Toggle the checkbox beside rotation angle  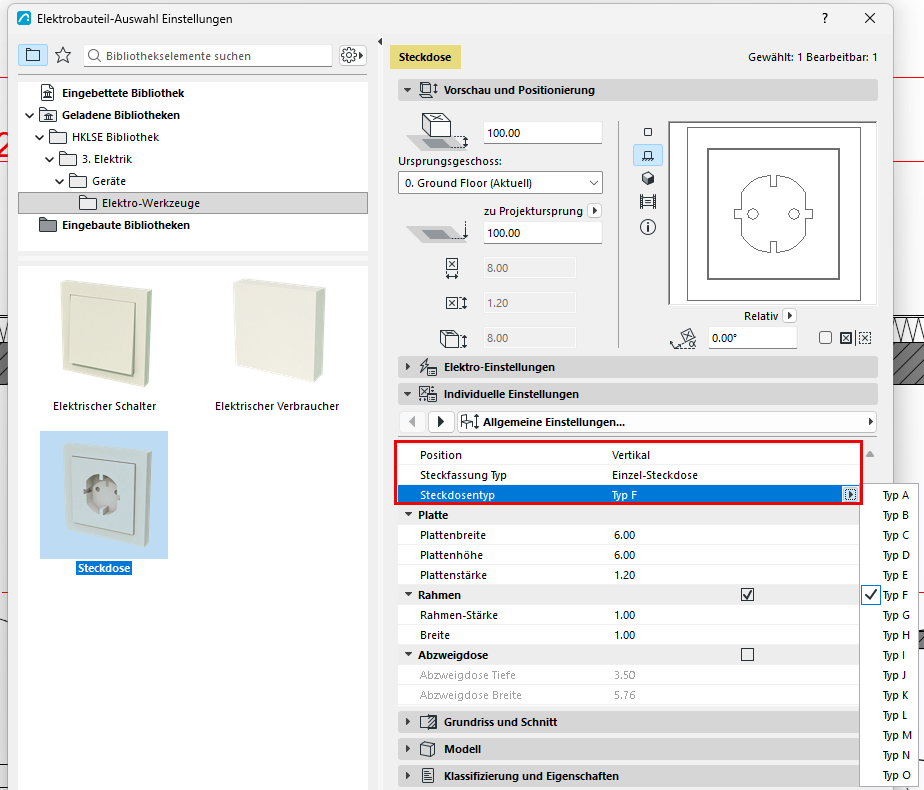[x=825, y=338]
